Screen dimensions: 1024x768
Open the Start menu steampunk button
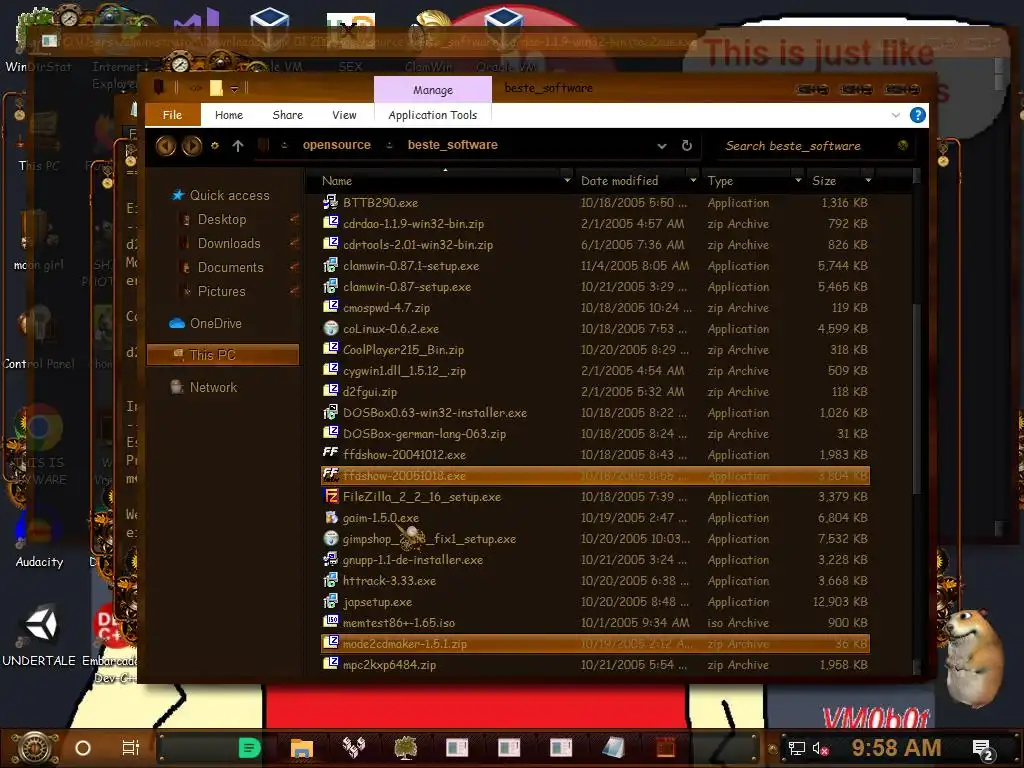[35, 748]
